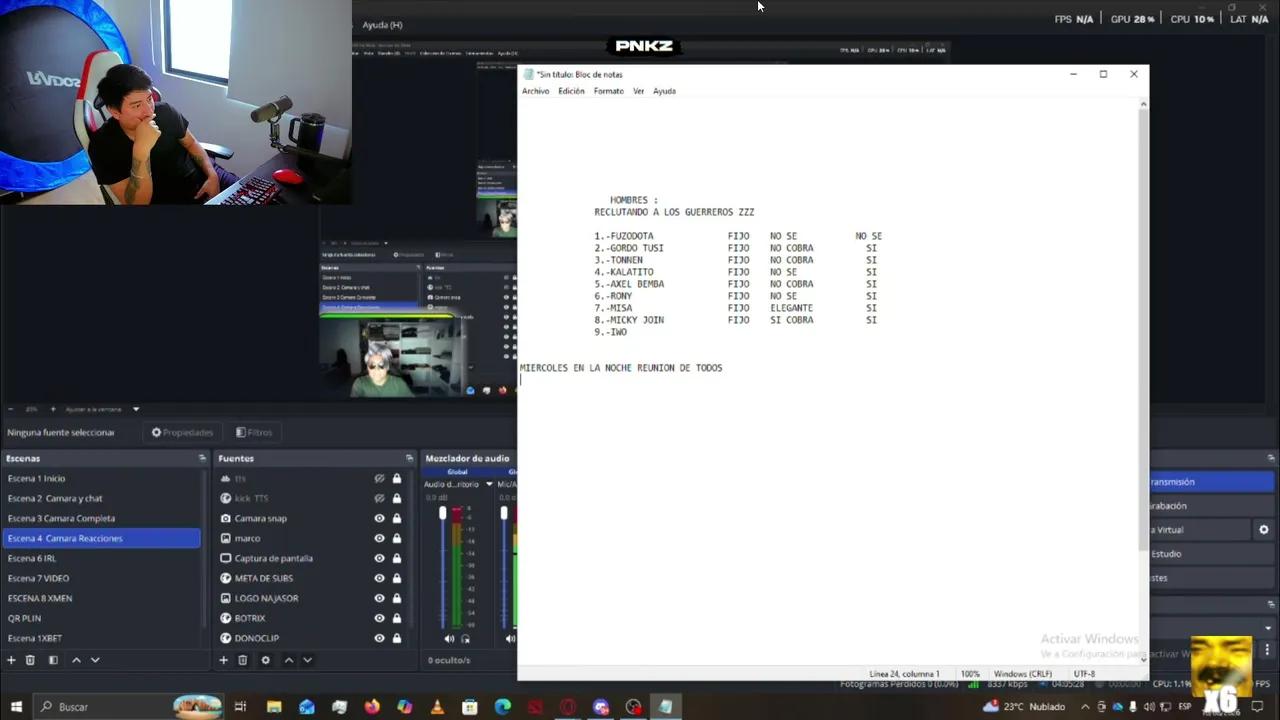Zoom out the OBS preview
Viewport: 1280px width, 720px height.
pos(9,409)
